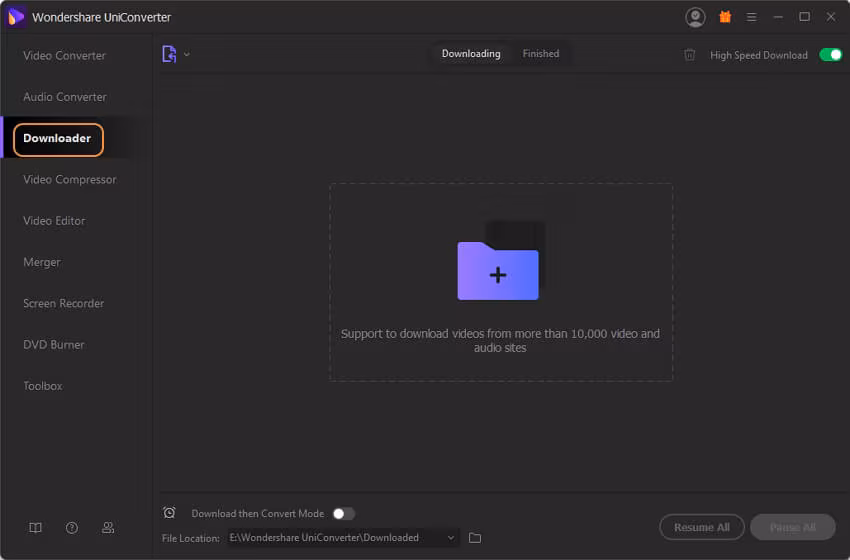Turn off the High Speed Download toggle
The height and width of the screenshot is (560, 850).
click(x=830, y=55)
